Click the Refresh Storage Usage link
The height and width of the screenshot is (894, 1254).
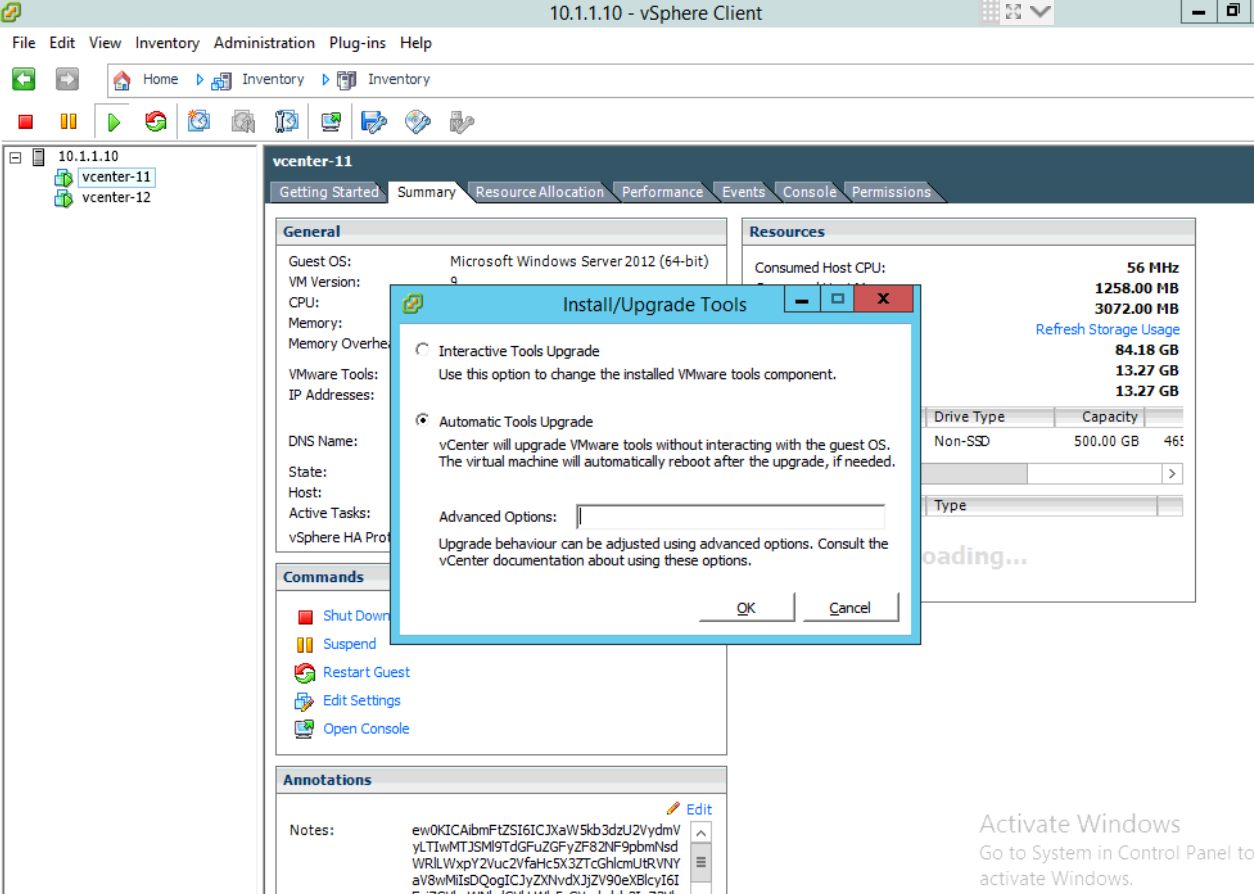1107,329
